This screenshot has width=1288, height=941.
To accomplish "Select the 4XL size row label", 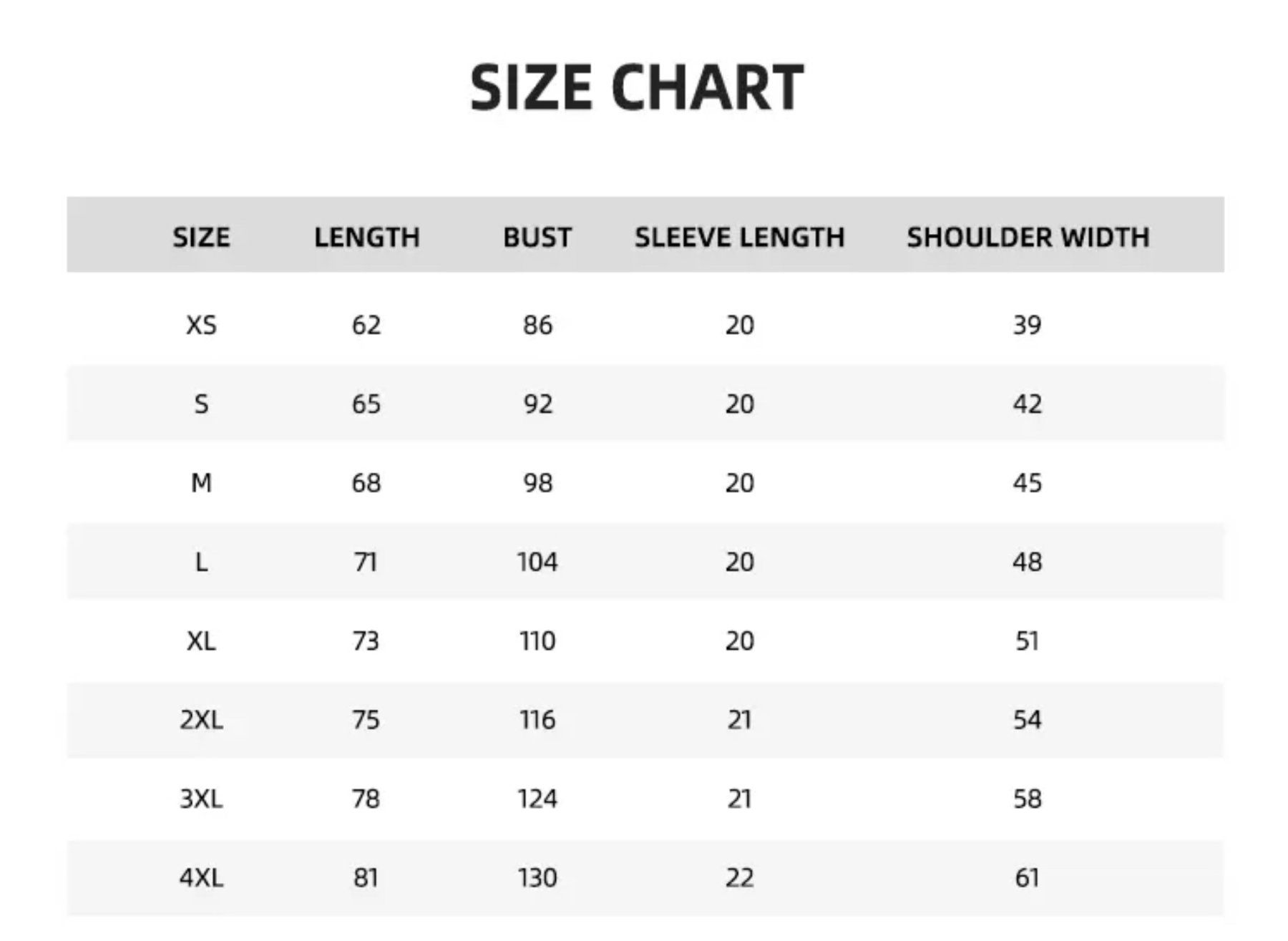I will point(201,877).
